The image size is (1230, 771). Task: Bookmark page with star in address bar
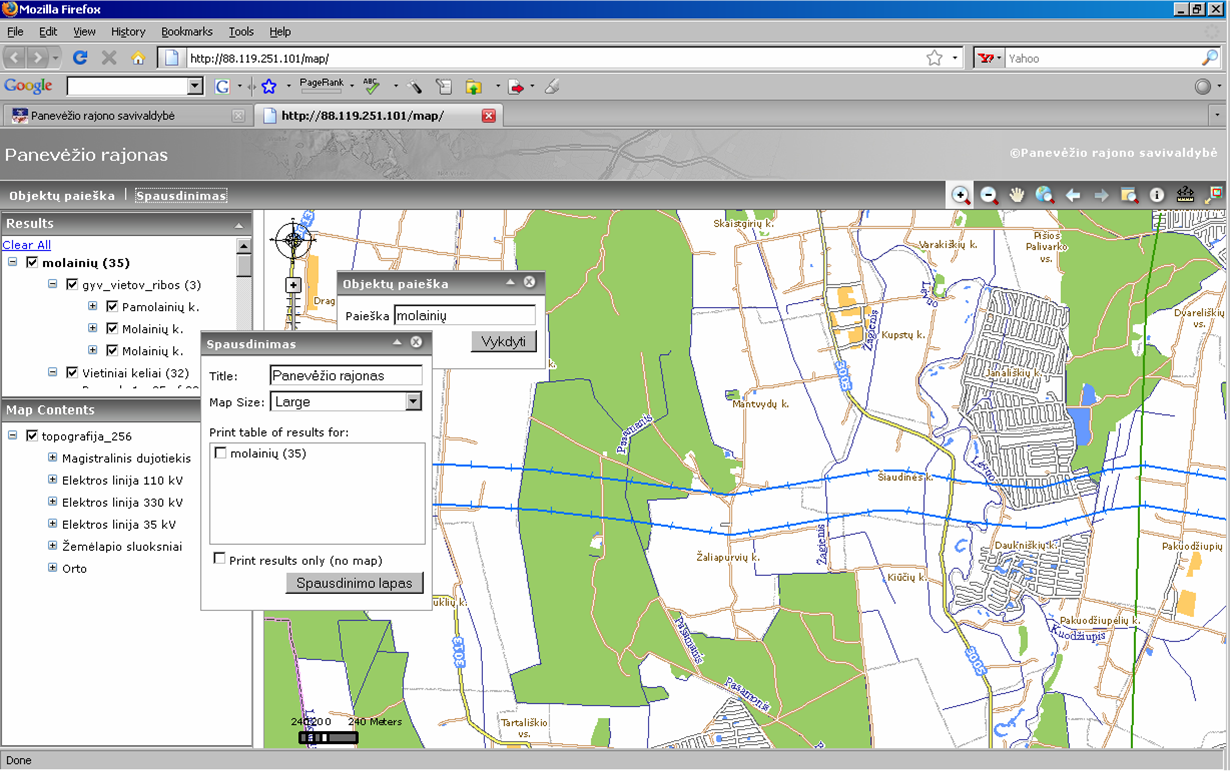(934, 58)
